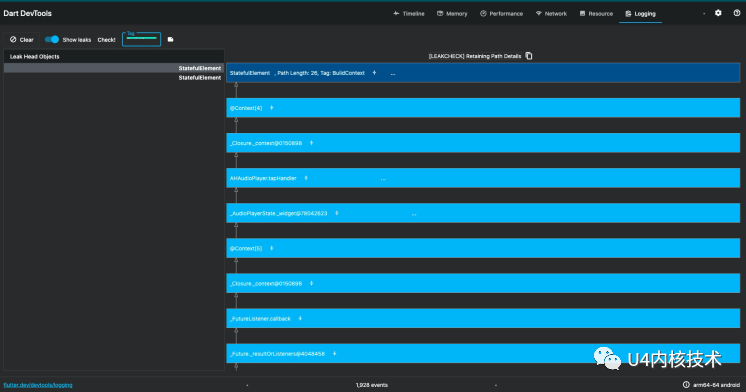Open the Network tab
The width and height of the screenshot is (746, 392).
click(551, 14)
